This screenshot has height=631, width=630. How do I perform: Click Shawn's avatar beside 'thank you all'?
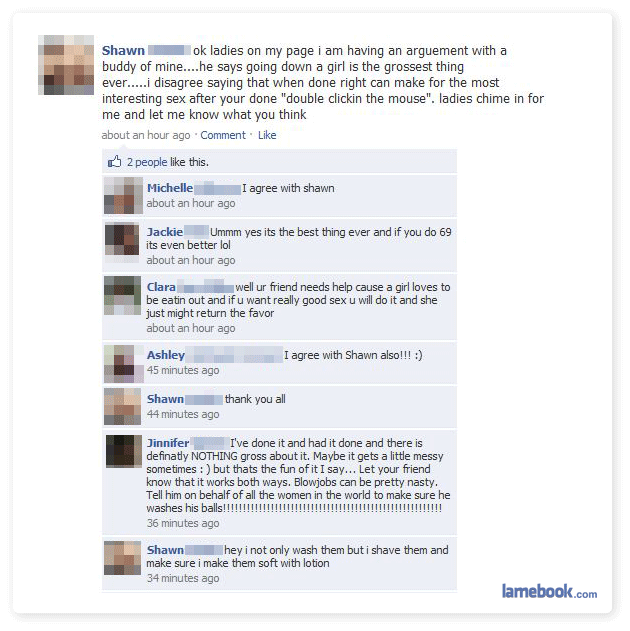pos(123,406)
